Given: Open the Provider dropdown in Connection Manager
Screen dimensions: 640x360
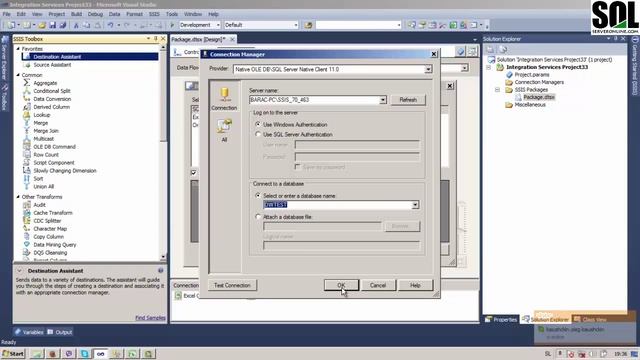Looking at the screenshot, I should [x=428, y=69].
